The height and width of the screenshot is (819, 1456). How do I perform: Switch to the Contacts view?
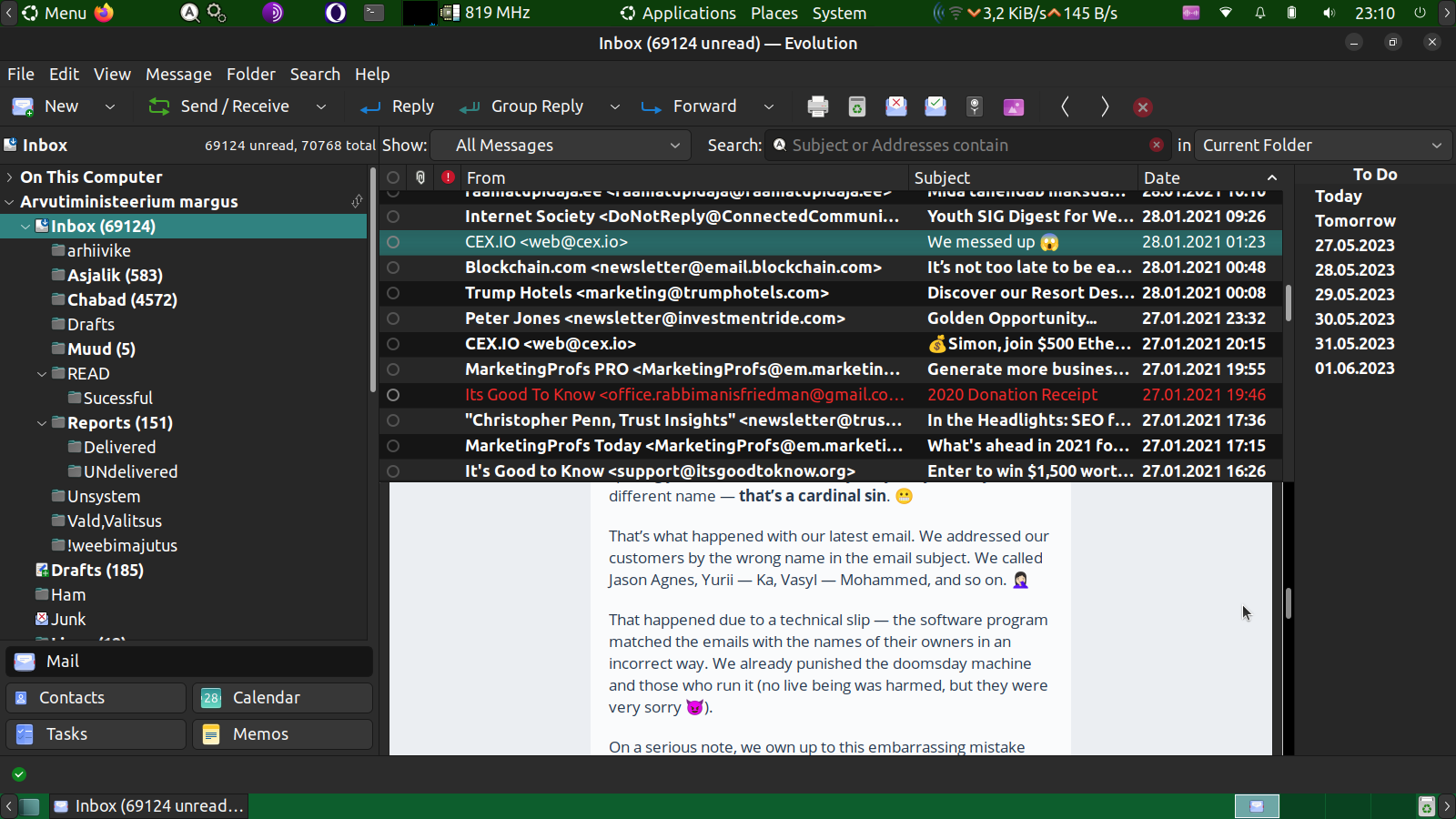[96, 698]
